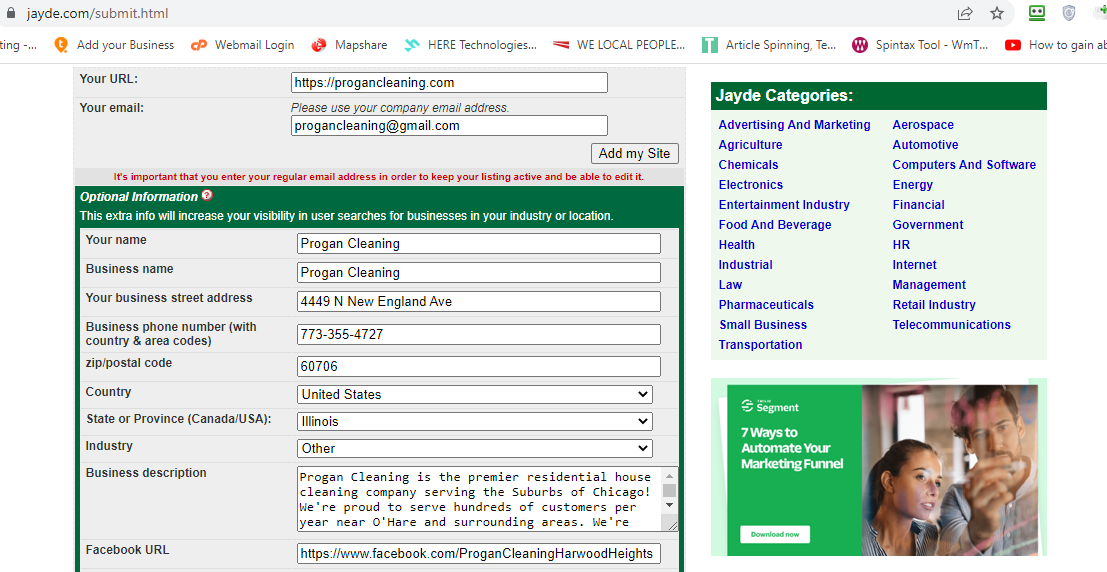1107x572 pixels.
Task: Open the Article Spinning bookmark
Action: 769,44
